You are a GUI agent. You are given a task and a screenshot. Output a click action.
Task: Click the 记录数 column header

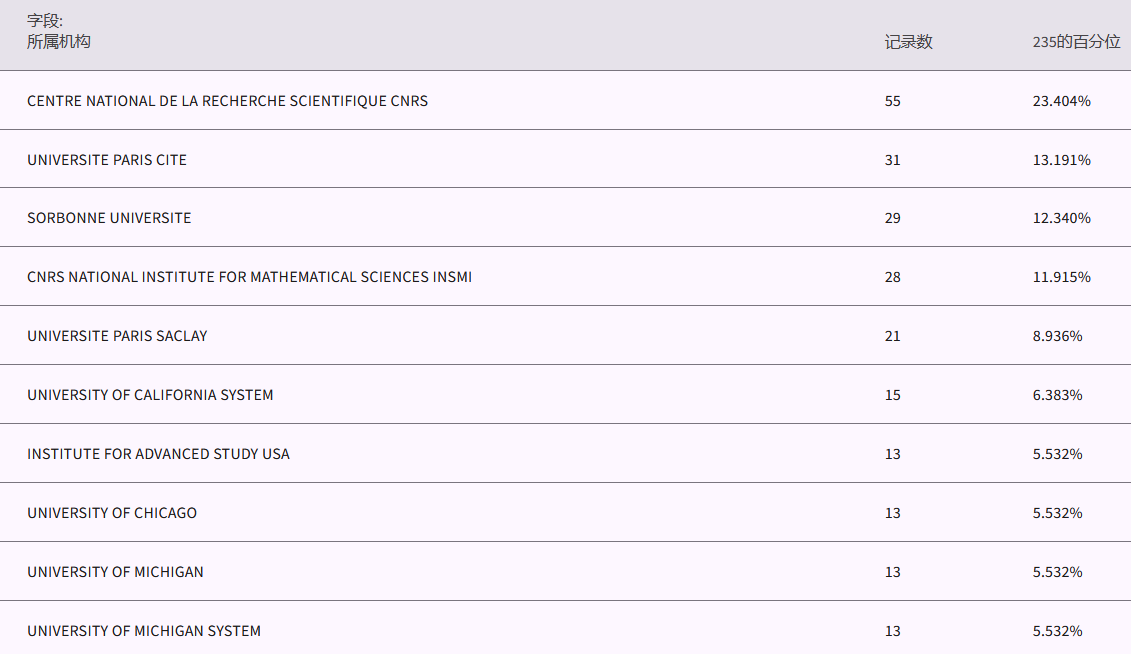tap(908, 42)
